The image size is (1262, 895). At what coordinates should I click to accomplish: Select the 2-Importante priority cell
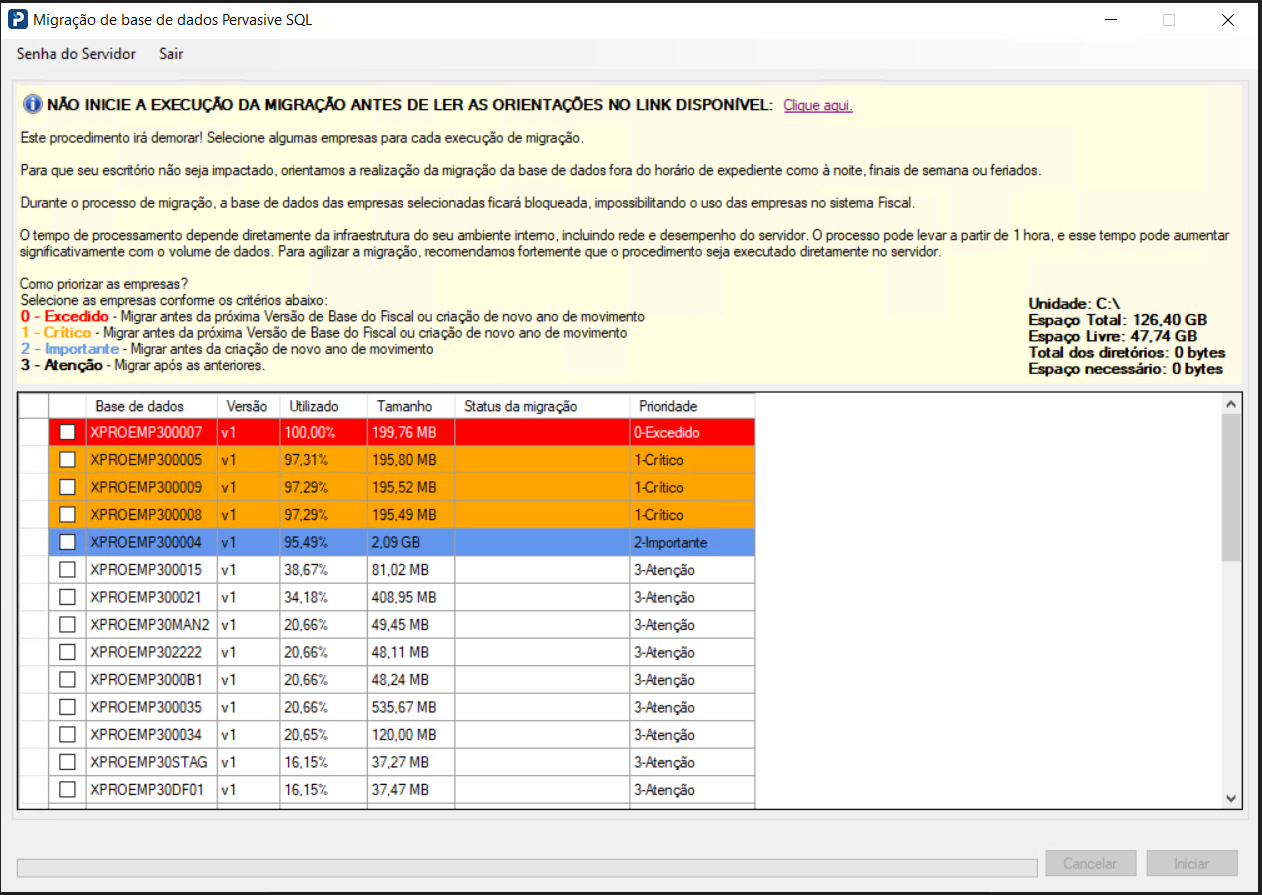pyautogui.click(x=692, y=542)
